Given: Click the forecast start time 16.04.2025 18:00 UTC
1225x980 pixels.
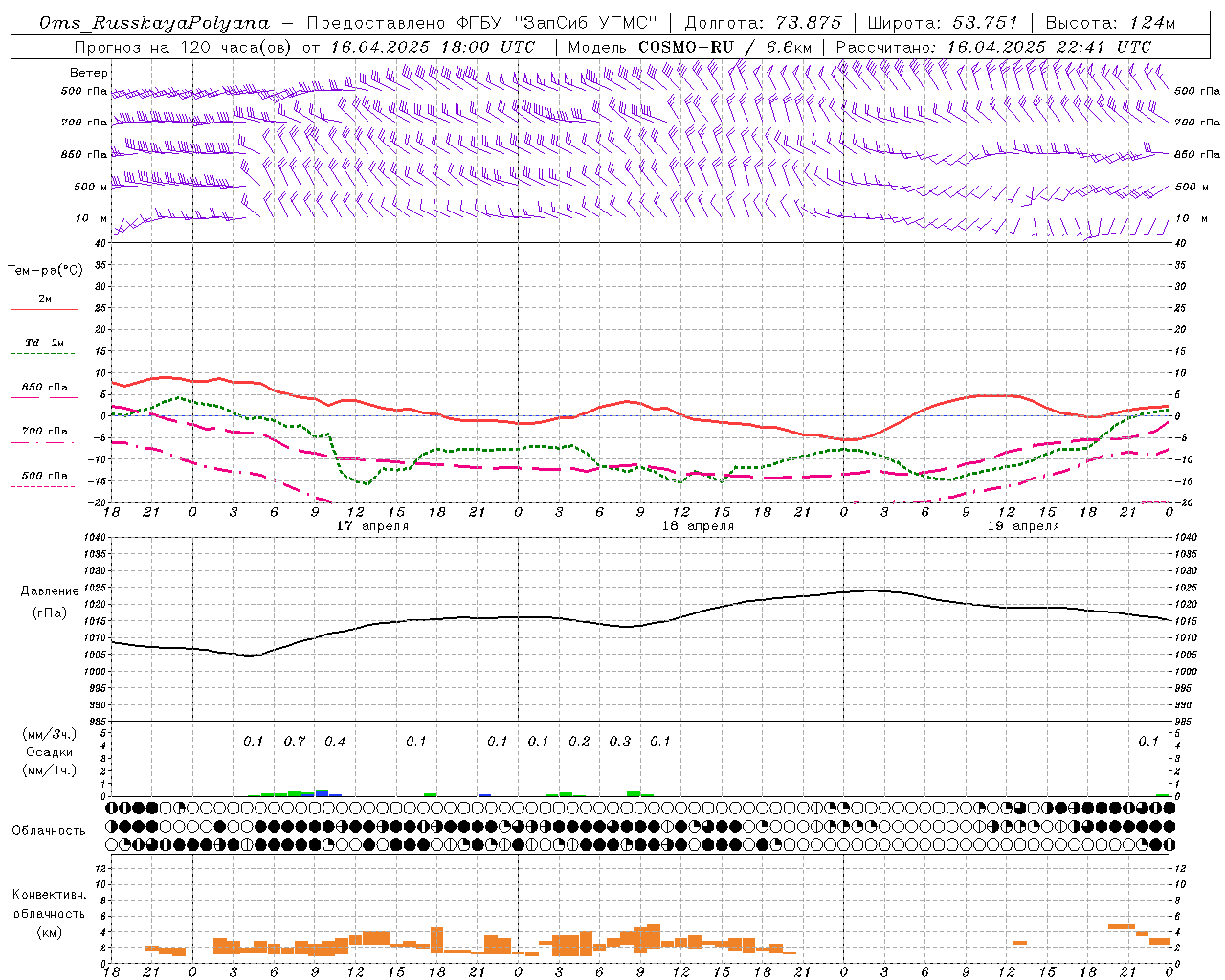Looking at the screenshot, I should coord(433,47).
